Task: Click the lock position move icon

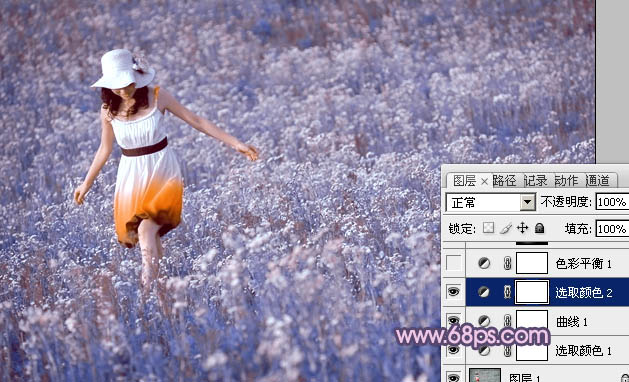Action: [x=522, y=228]
